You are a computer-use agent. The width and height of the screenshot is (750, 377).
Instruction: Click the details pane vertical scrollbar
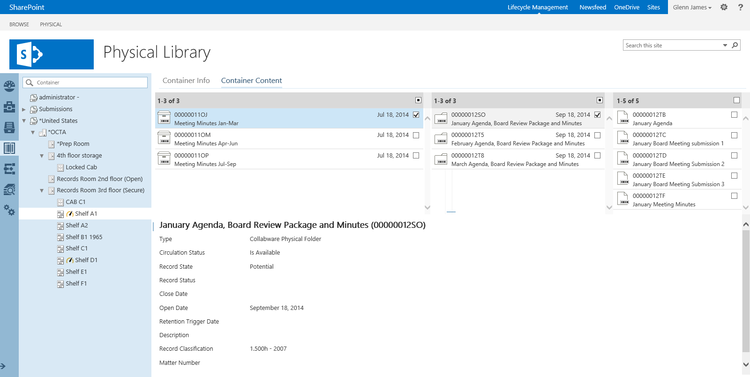click(746, 292)
